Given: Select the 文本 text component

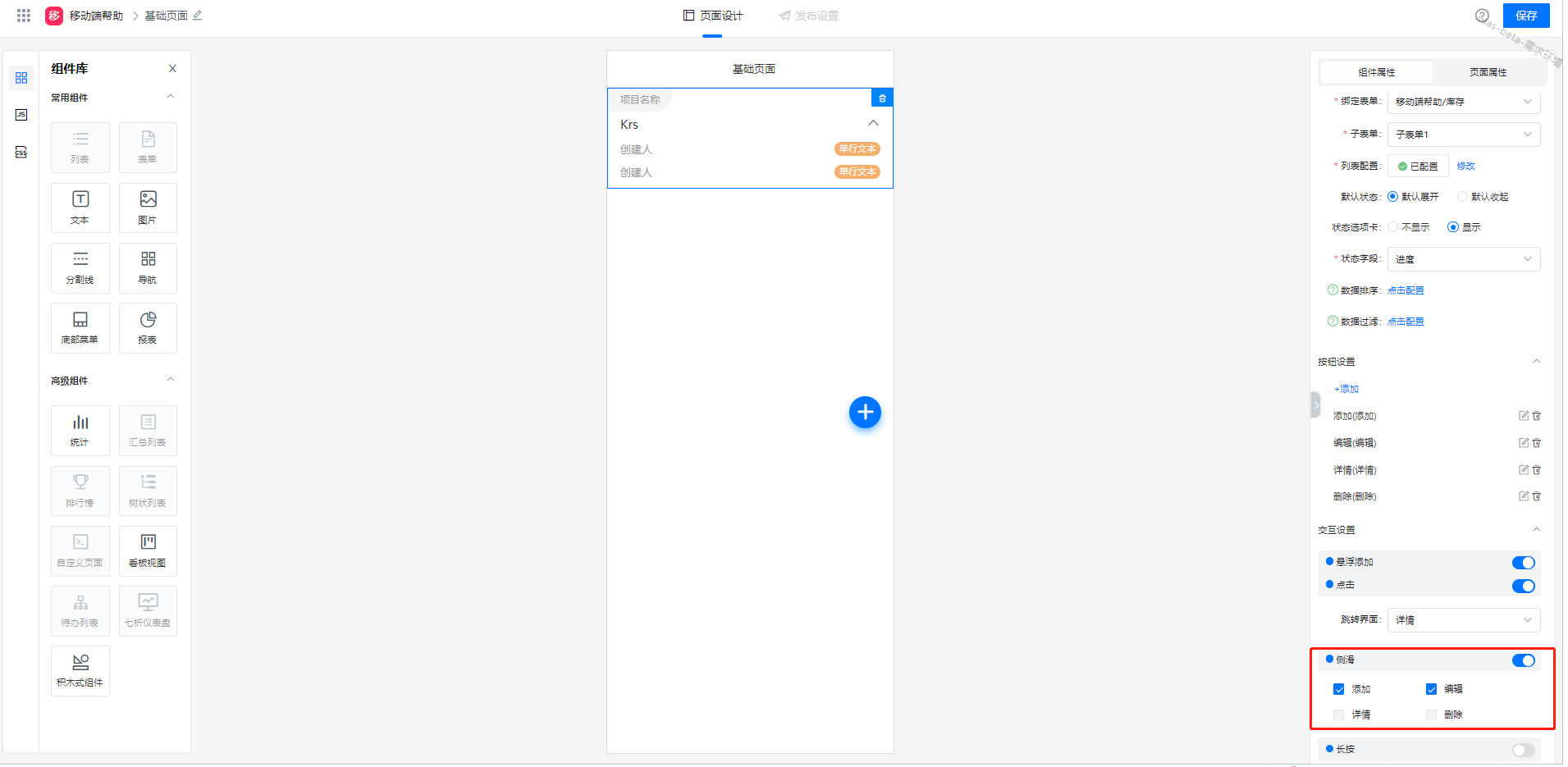Looking at the screenshot, I should point(80,208).
